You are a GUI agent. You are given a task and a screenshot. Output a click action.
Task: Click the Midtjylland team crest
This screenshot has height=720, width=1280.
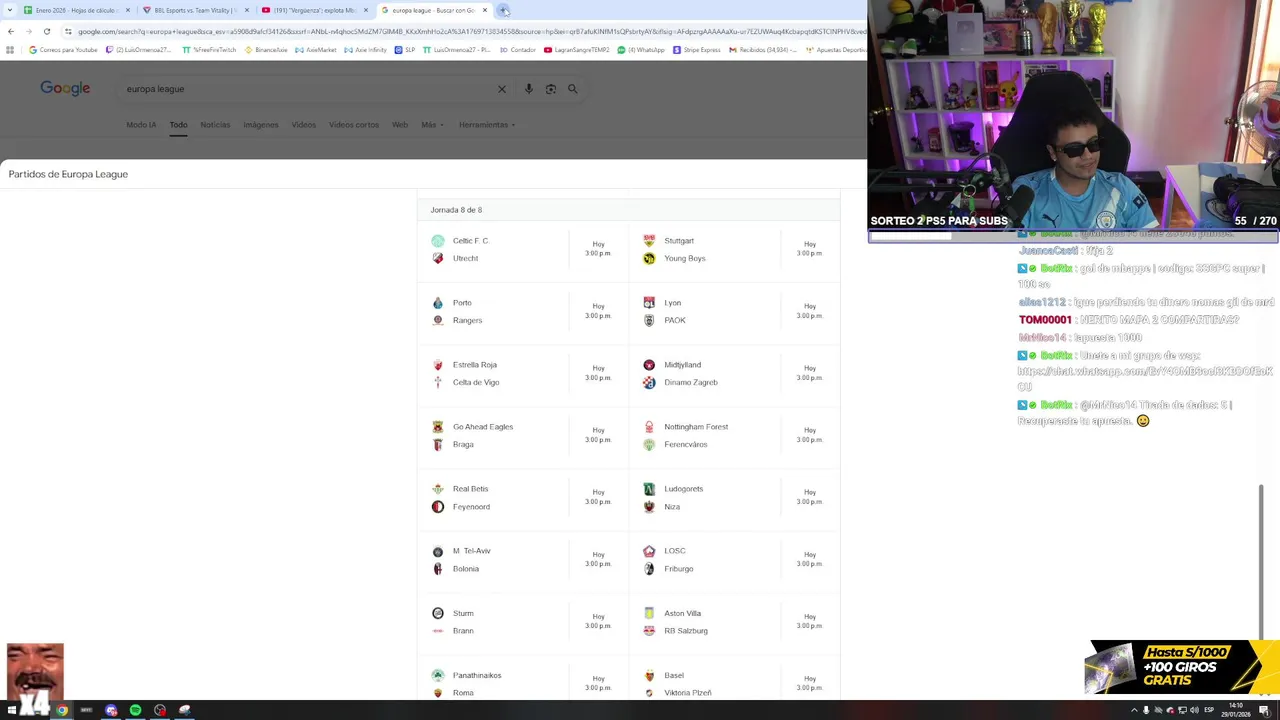[x=649, y=365]
